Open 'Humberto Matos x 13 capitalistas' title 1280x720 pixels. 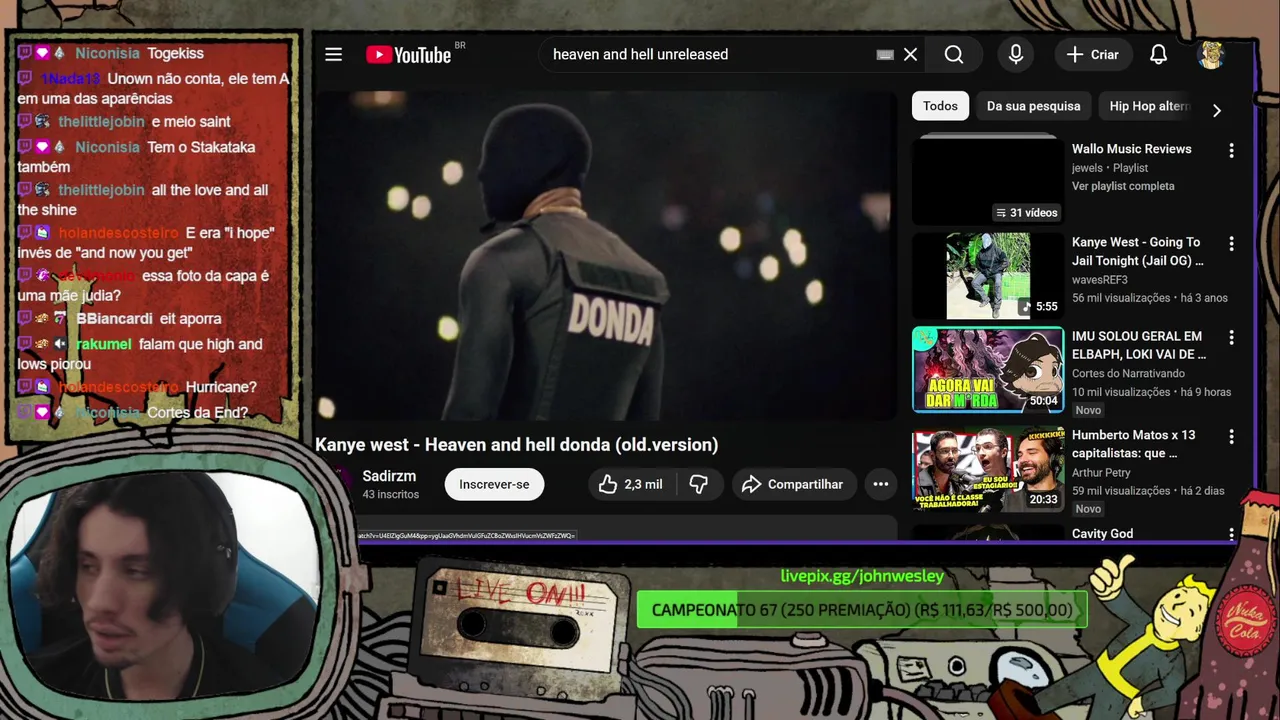(1133, 444)
